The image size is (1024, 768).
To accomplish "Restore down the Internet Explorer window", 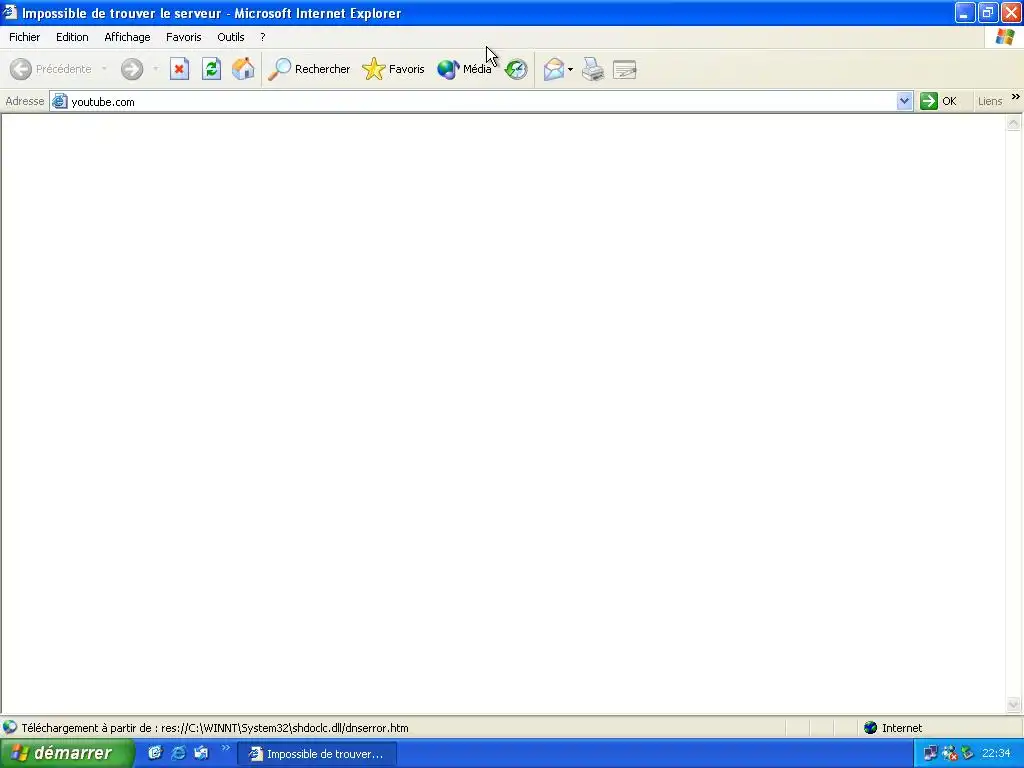I will tap(987, 13).
